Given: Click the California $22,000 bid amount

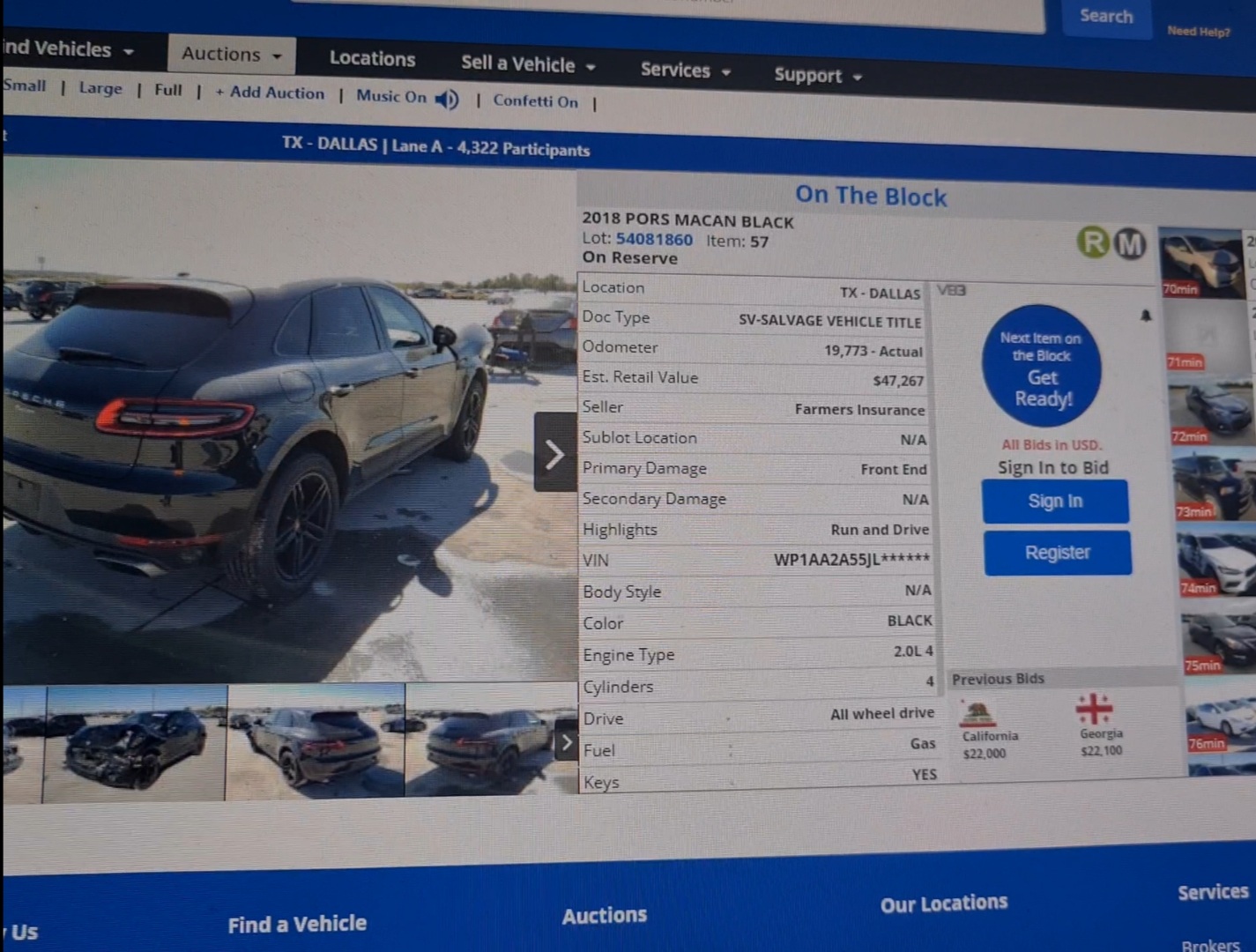Looking at the screenshot, I should point(985,755).
